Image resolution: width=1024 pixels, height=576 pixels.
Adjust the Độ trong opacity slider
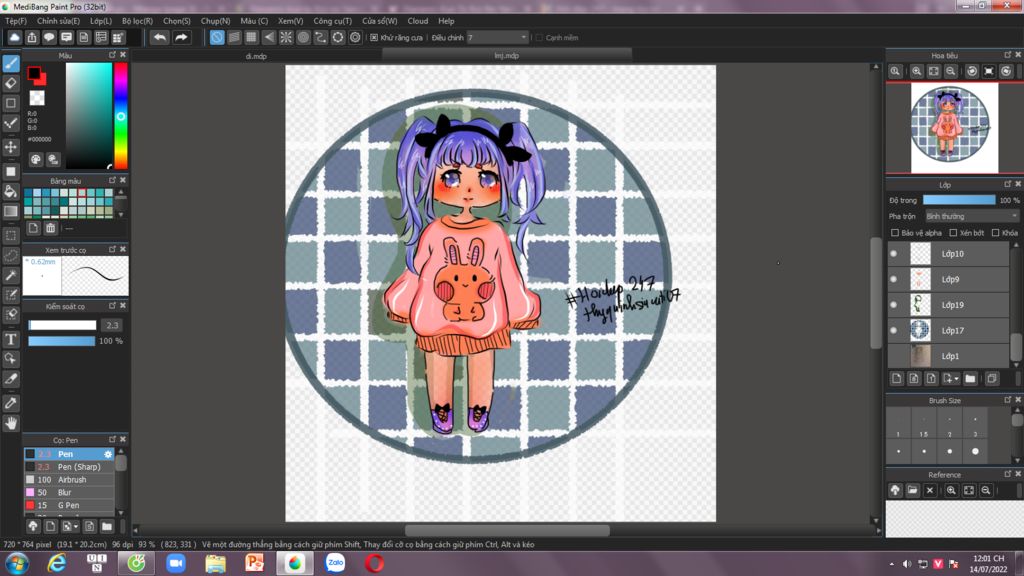959,200
